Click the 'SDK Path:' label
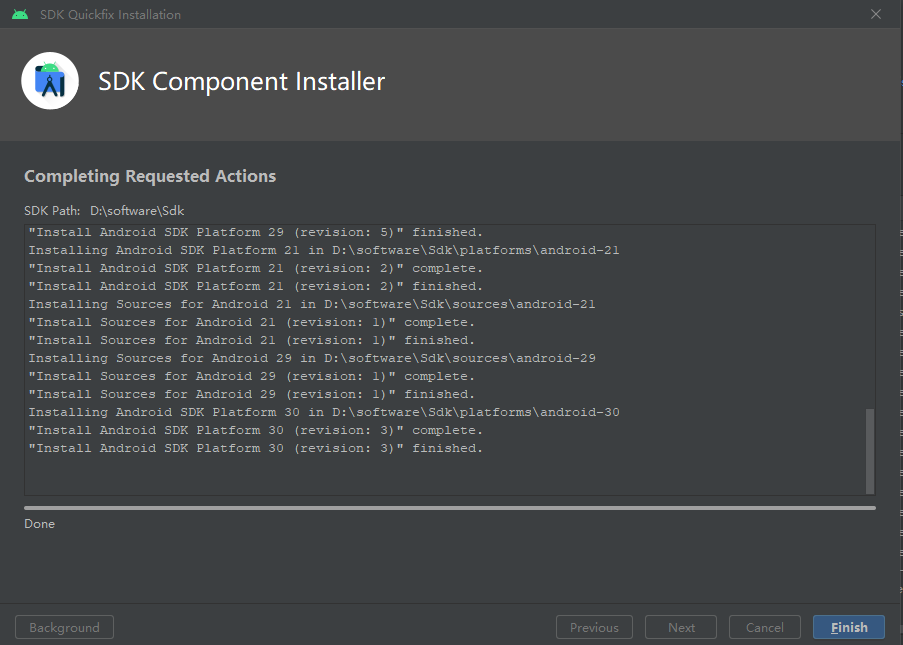 [52, 211]
